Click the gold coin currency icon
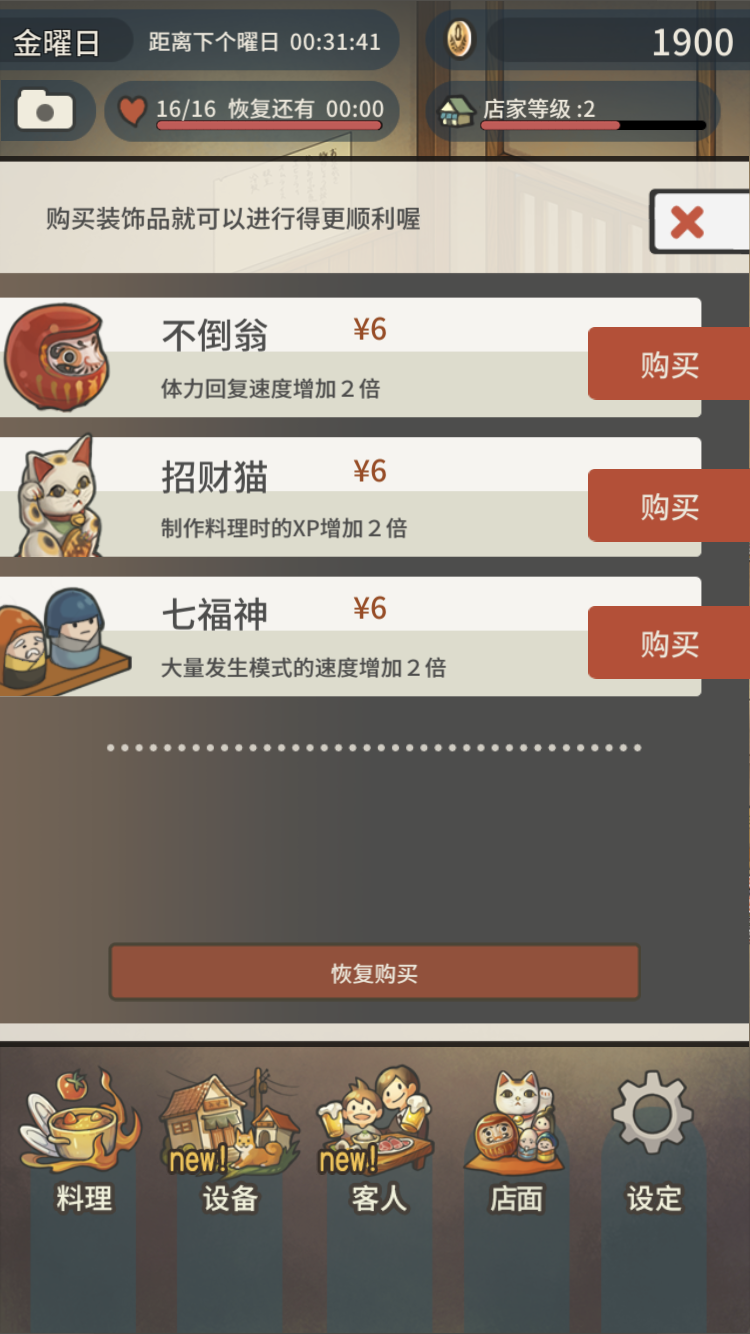Screen dimensions: 750x1334 click(459, 40)
